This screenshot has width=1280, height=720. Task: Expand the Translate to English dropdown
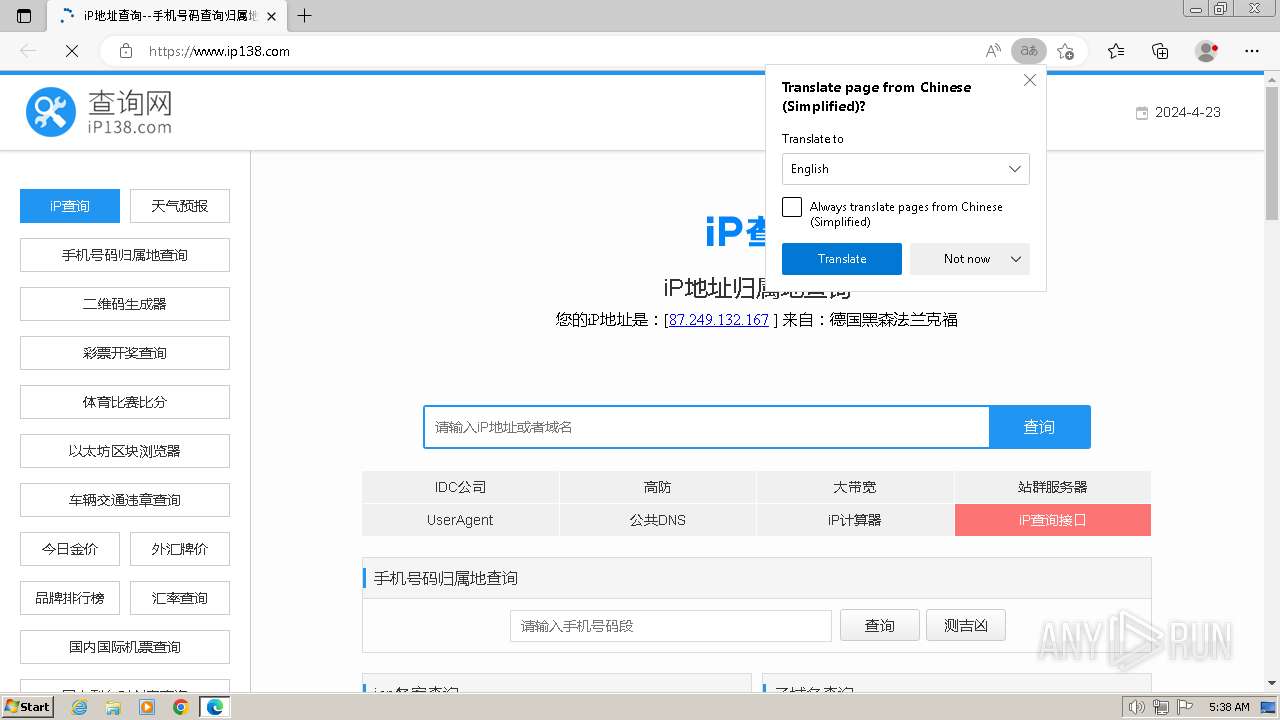click(906, 169)
